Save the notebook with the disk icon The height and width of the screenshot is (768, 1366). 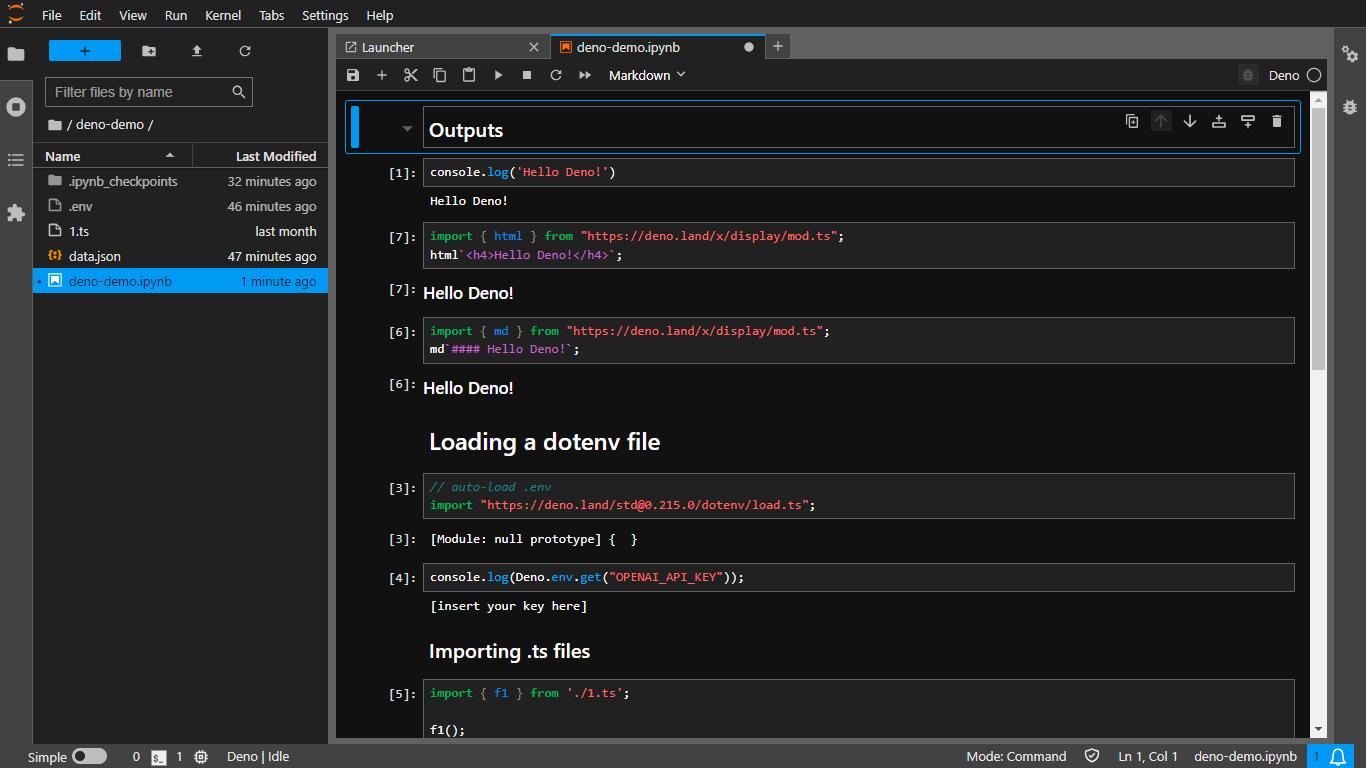pos(353,75)
